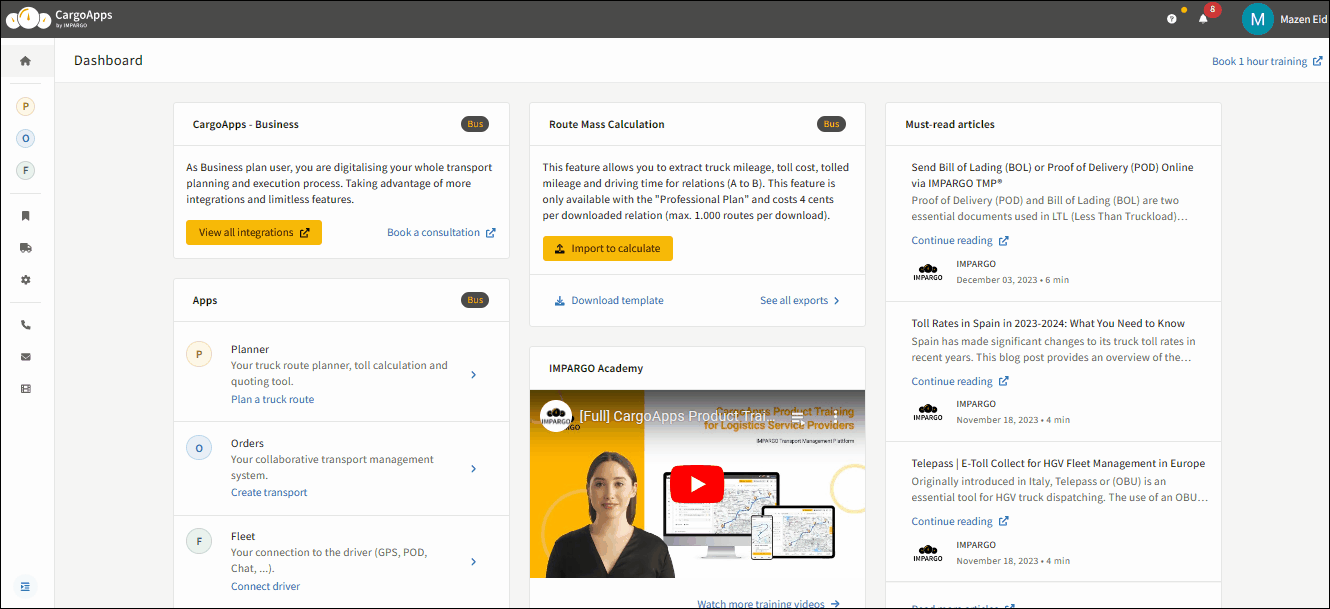Image resolution: width=1330 pixels, height=609 pixels.
Task: Click Create transport link
Action: tap(269, 492)
